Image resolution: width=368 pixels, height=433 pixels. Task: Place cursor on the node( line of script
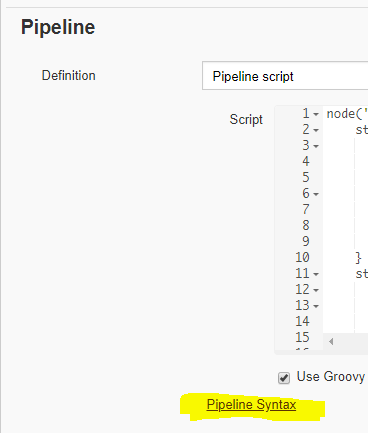[347, 114]
